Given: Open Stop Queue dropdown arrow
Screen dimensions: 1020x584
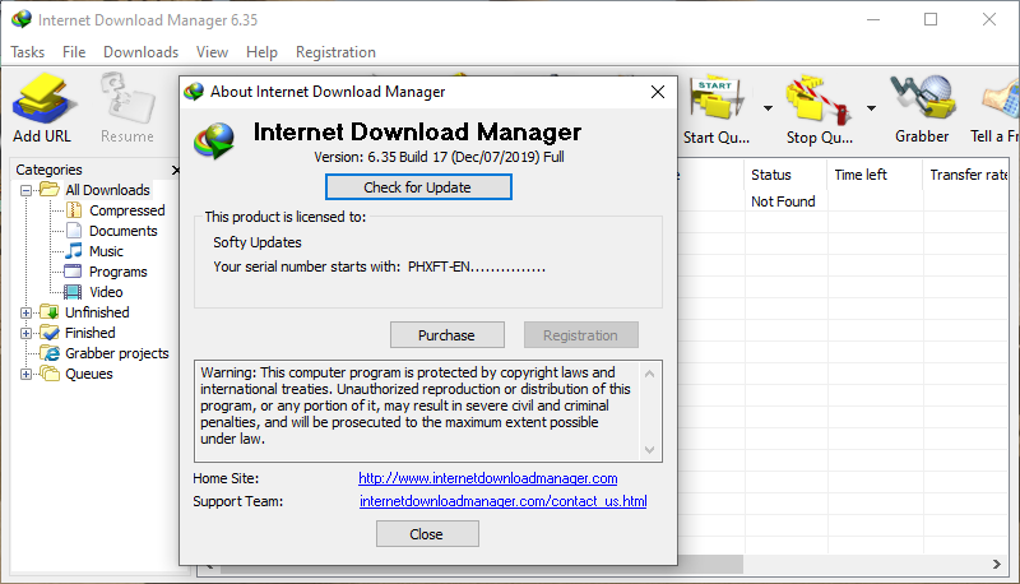Looking at the screenshot, I should (871, 108).
